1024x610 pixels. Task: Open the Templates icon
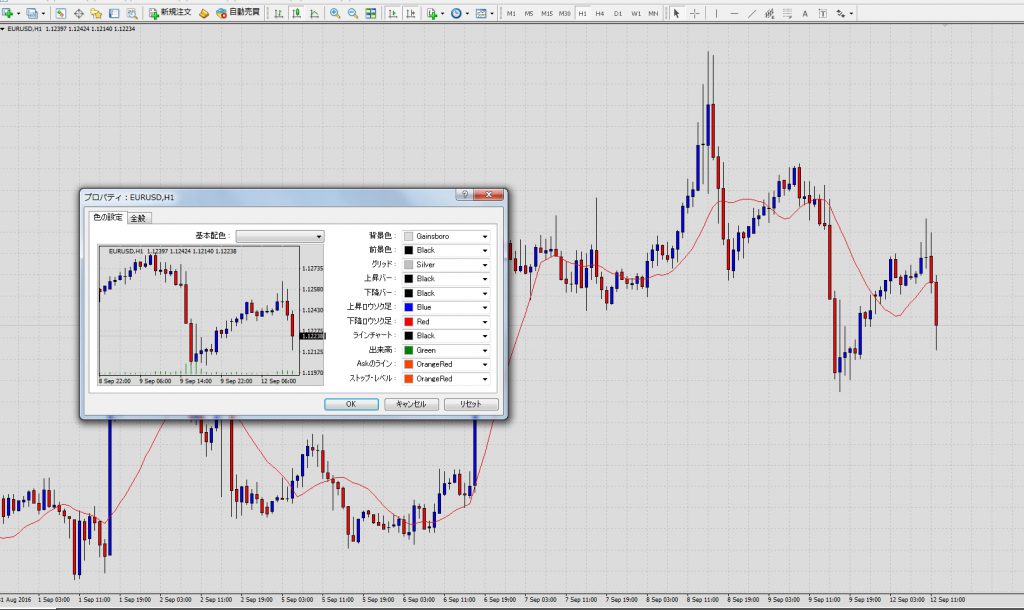coord(481,13)
